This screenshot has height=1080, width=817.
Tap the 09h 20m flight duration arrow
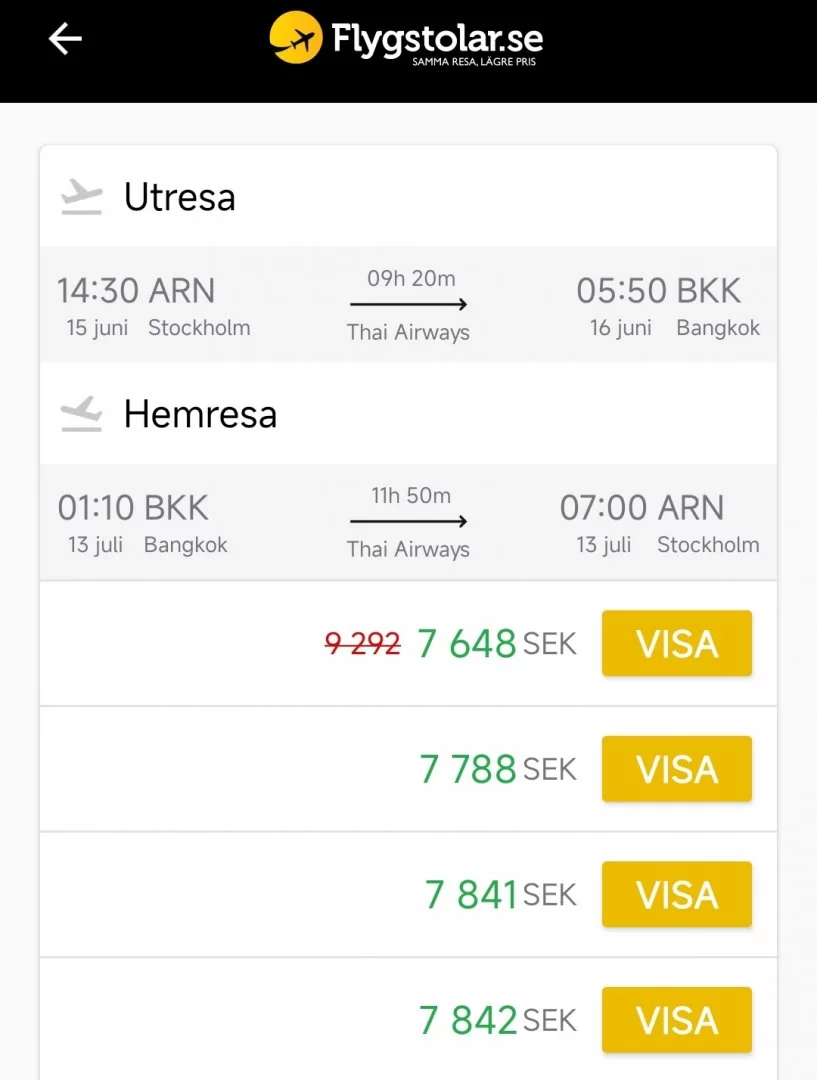coord(408,302)
